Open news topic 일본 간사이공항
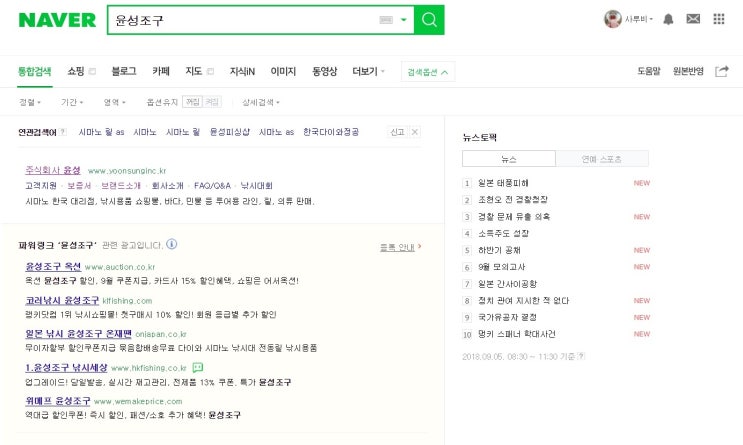743x445 pixels. tap(507, 284)
